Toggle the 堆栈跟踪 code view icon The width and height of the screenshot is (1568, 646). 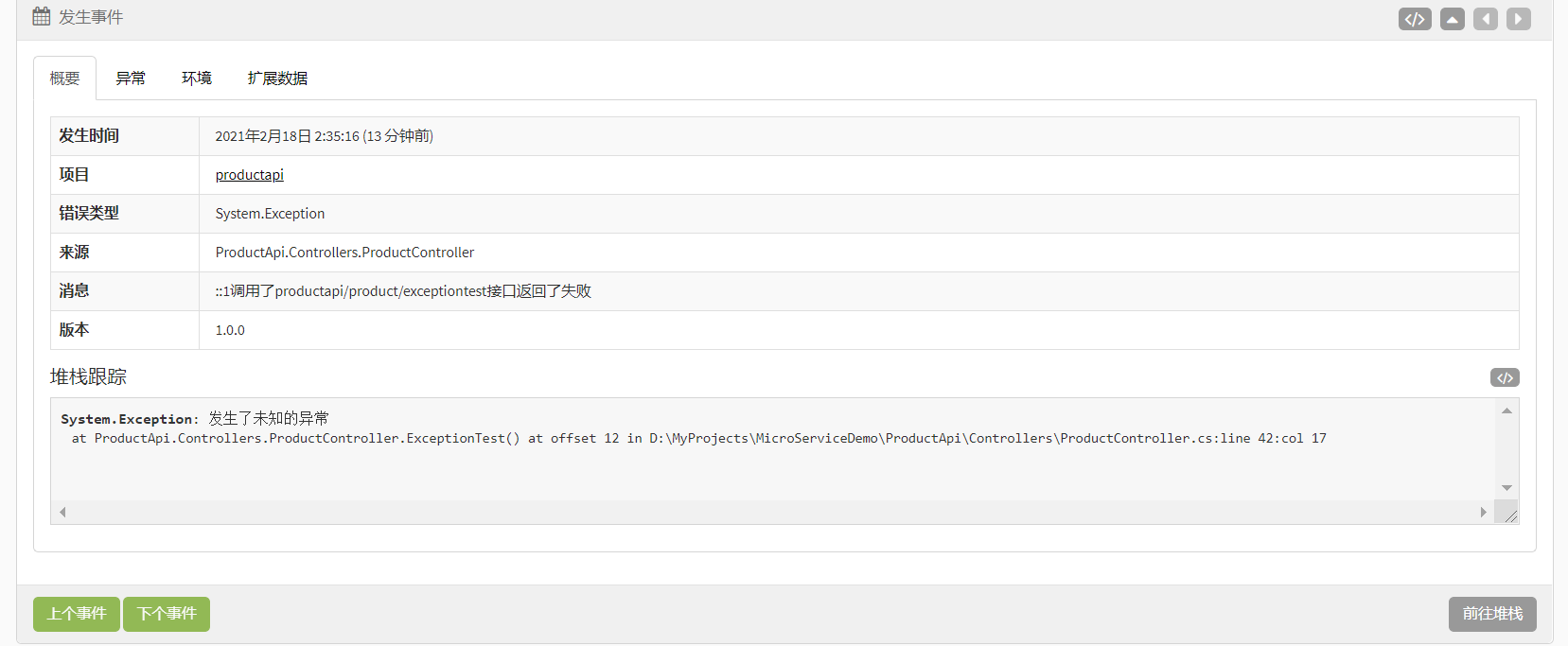1505,377
